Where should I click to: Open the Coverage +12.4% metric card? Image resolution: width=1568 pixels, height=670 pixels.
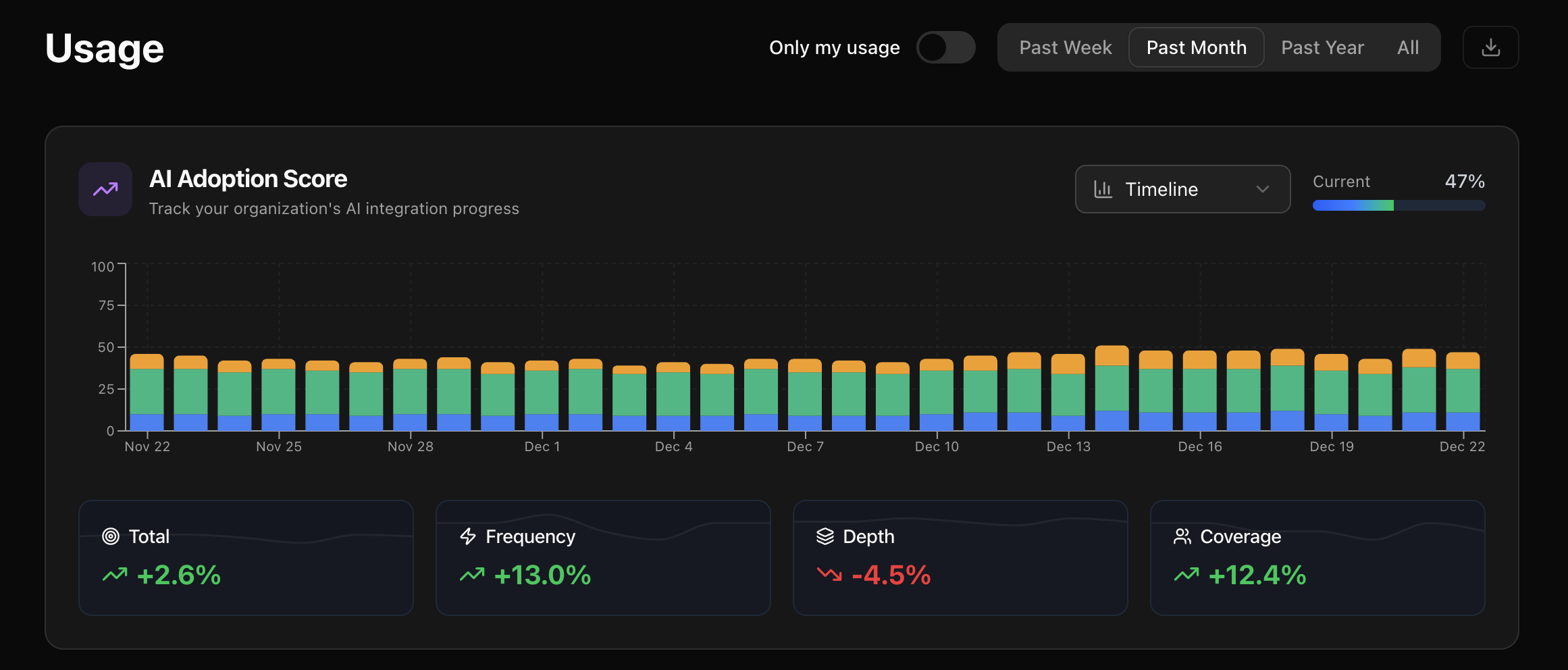tap(1317, 558)
